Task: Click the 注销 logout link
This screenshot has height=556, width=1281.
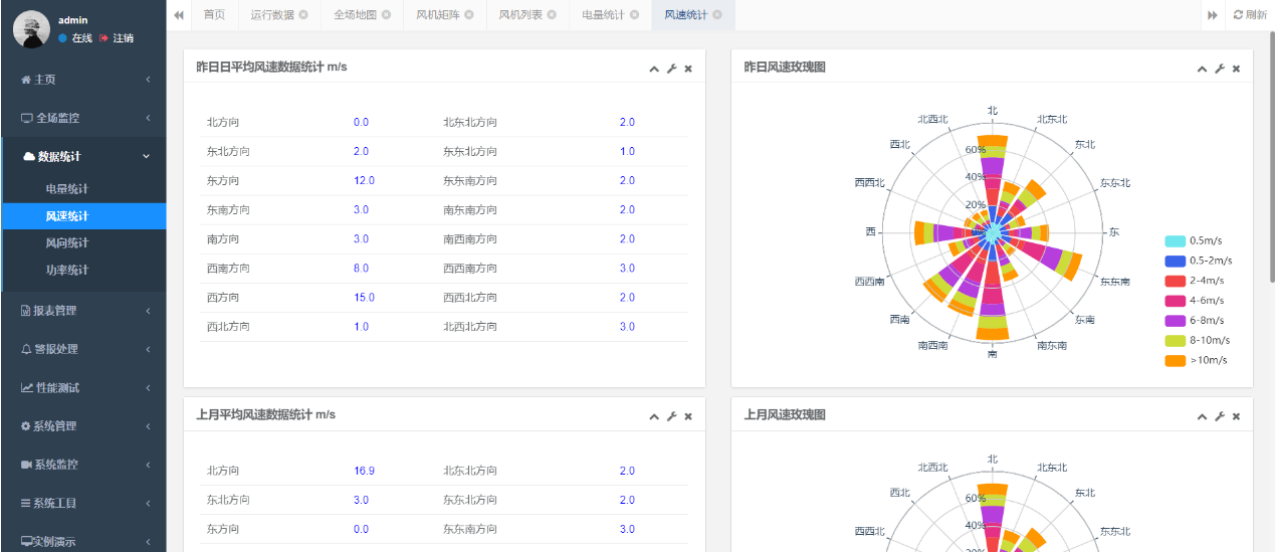Action: click(x=116, y=38)
